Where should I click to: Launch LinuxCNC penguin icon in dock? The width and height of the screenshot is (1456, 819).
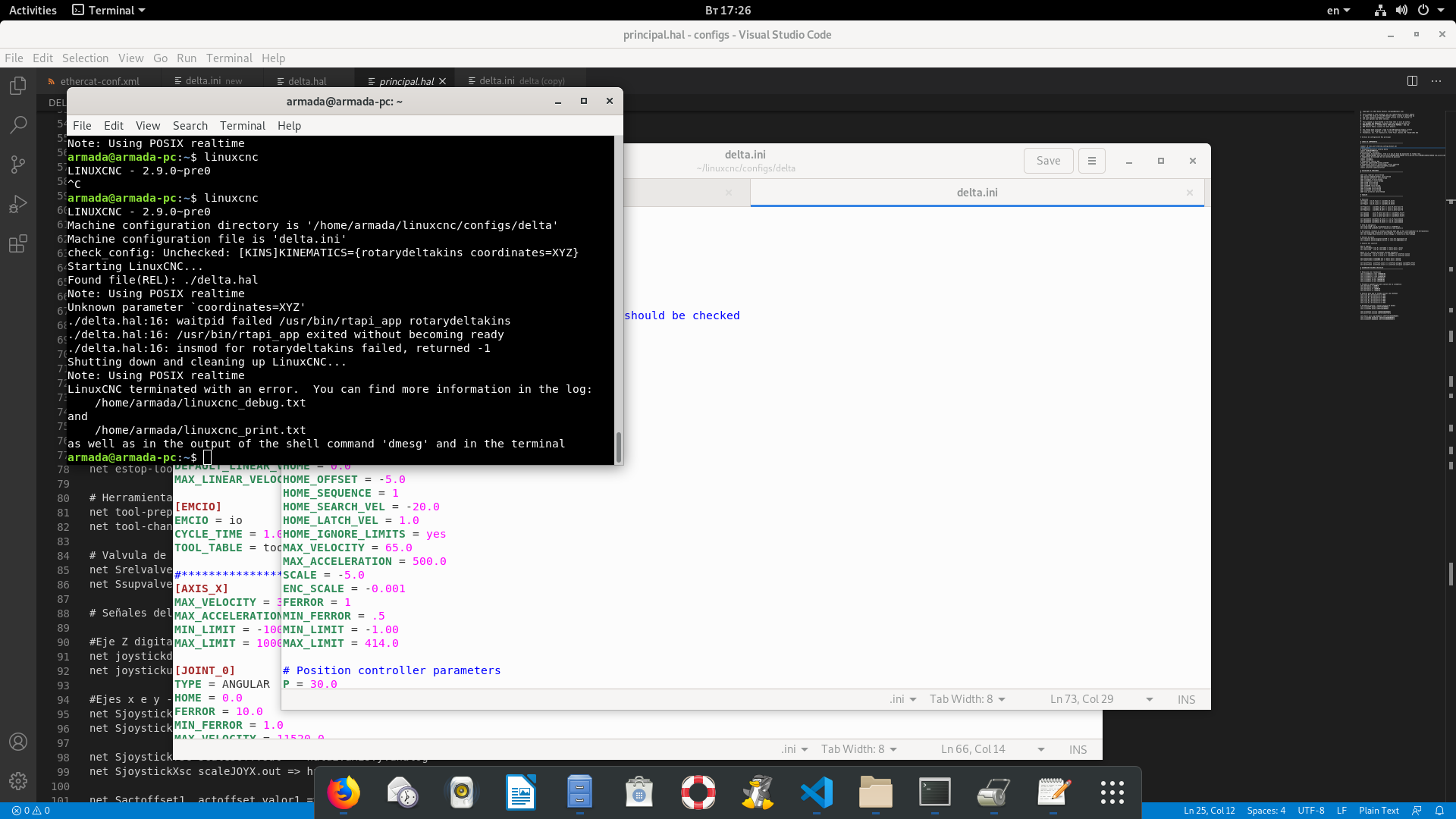(758, 793)
